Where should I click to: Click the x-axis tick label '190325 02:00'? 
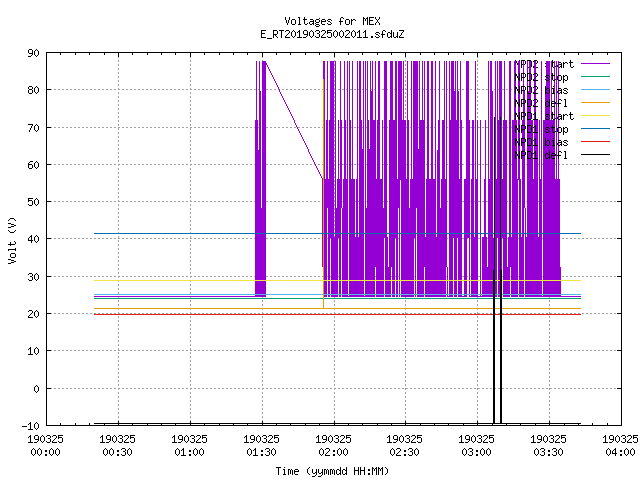[x=333, y=446]
